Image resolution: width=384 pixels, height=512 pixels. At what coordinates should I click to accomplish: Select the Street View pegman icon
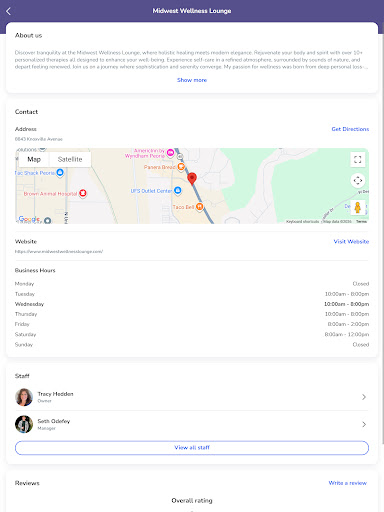click(x=358, y=207)
